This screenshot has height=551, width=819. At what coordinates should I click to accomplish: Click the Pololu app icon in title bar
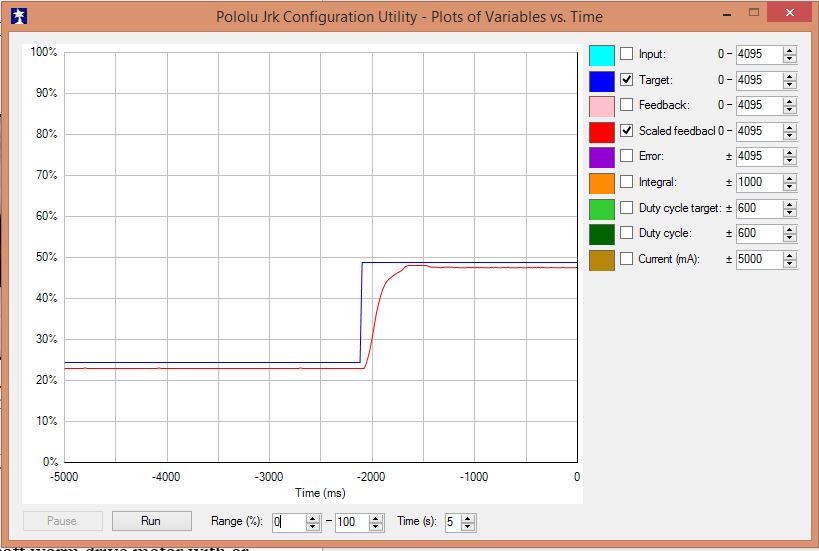(x=19, y=16)
